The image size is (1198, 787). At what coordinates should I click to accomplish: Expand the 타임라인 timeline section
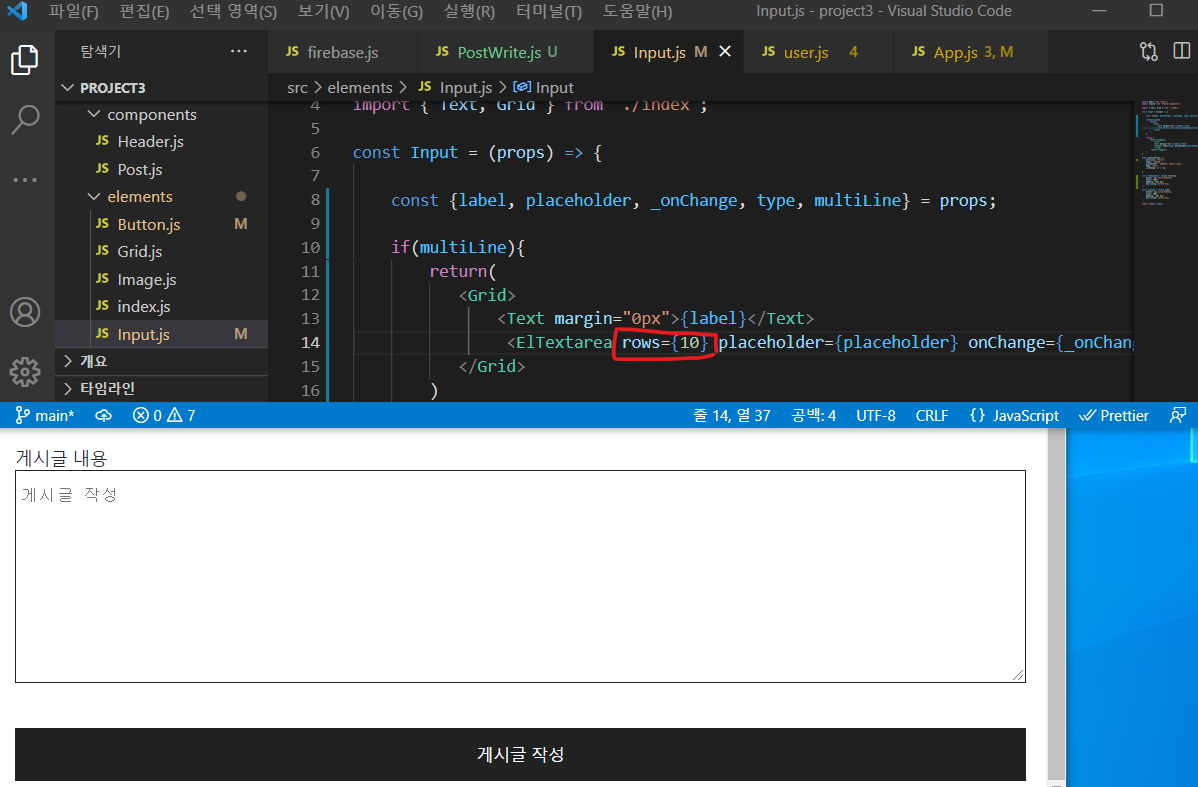[161, 388]
